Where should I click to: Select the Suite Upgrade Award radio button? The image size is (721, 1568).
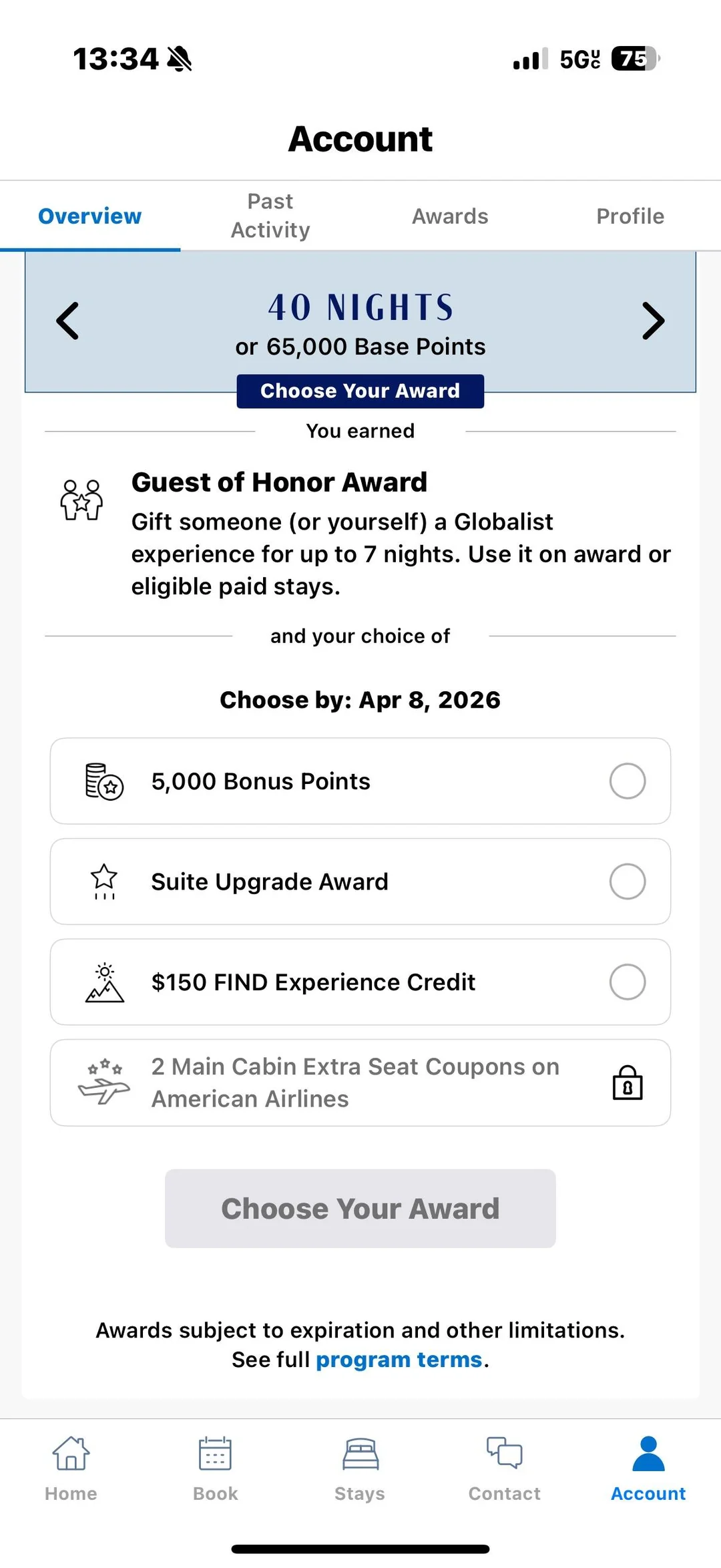click(627, 881)
